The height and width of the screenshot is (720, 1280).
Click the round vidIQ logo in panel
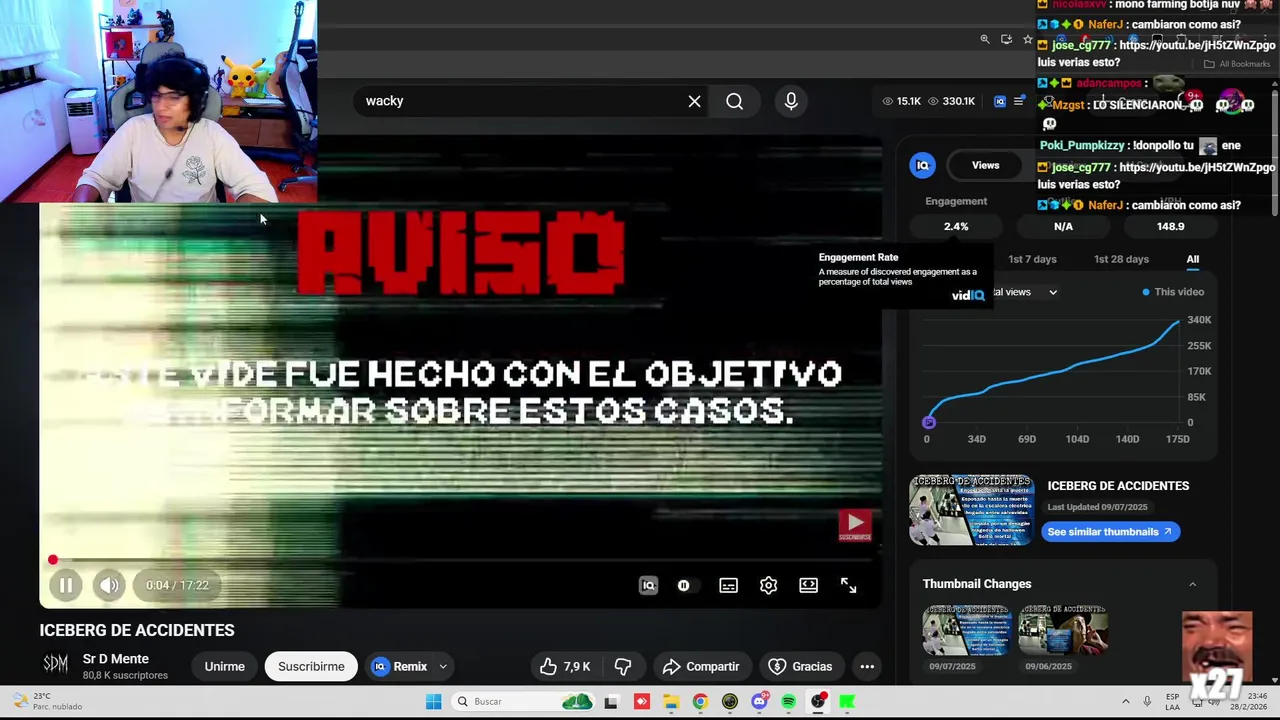pyautogui.click(x=923, y=166)
